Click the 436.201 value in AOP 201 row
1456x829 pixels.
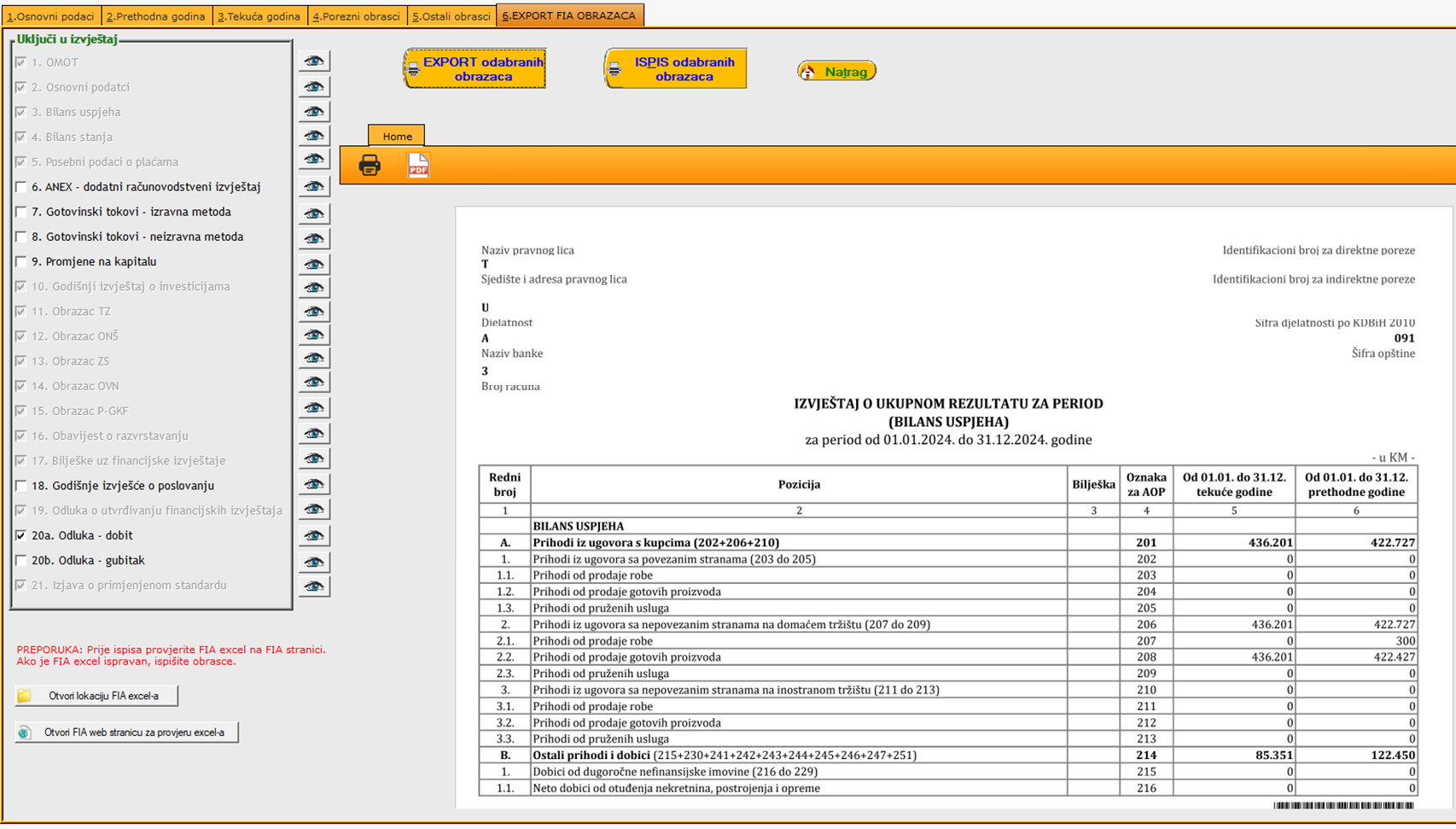click(1271, 542)
